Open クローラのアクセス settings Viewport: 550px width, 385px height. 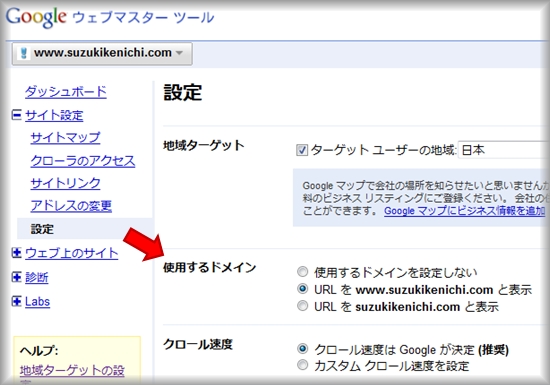83,161
